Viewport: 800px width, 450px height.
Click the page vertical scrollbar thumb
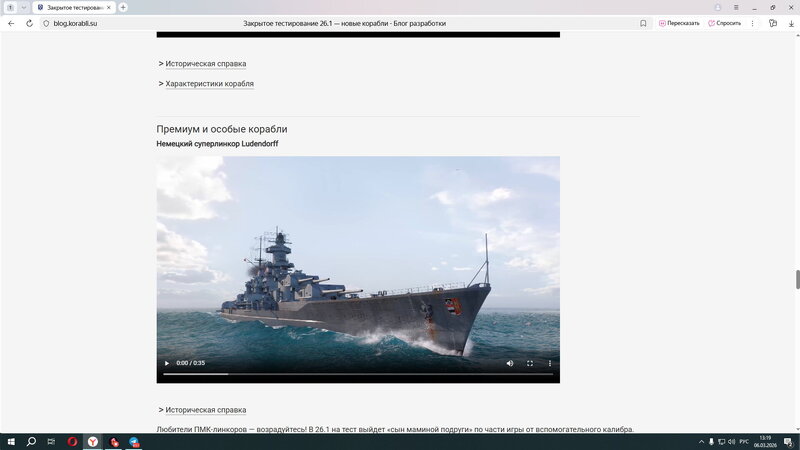coord(796,279)
